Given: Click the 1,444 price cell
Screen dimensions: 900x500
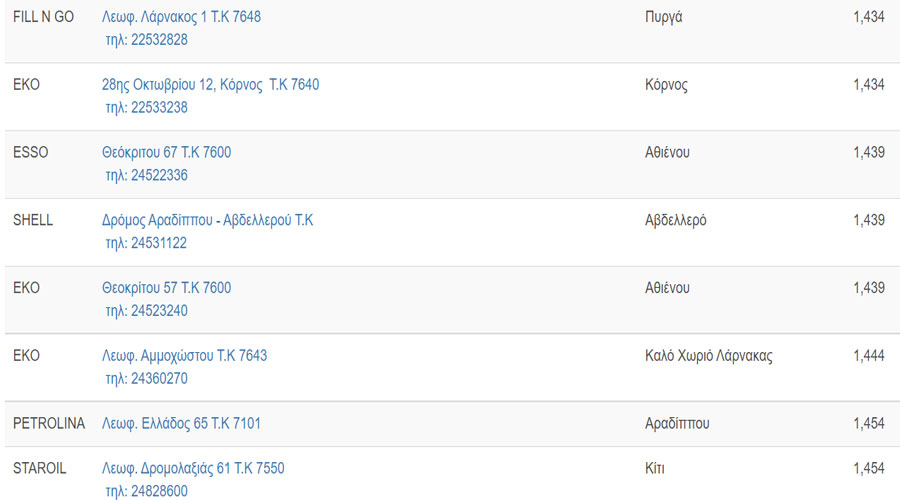Looking at the screenshot, I should [x=868, y=356].
